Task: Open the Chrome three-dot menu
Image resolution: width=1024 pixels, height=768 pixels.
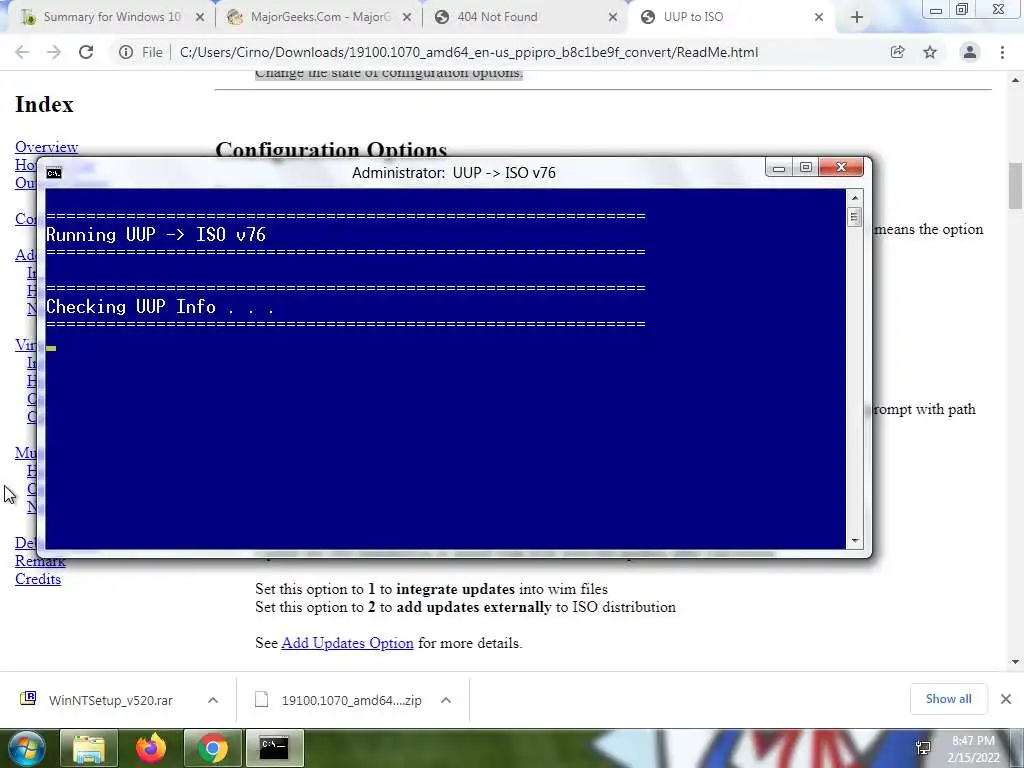Action: click(x=1002, y=52)
